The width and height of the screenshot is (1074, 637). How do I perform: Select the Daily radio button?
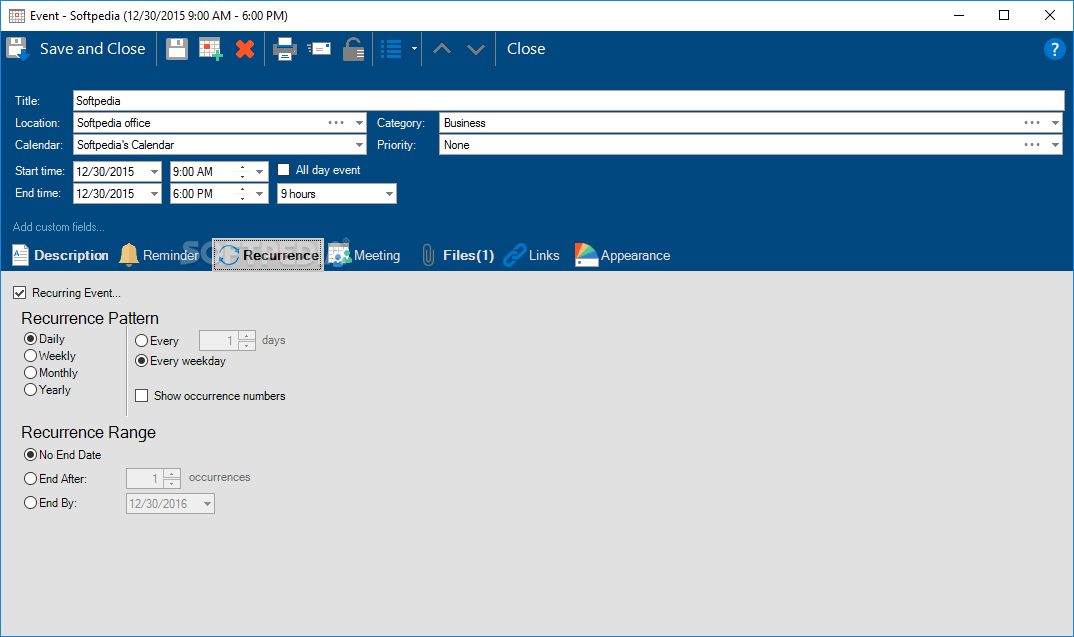tap(30, 338)
